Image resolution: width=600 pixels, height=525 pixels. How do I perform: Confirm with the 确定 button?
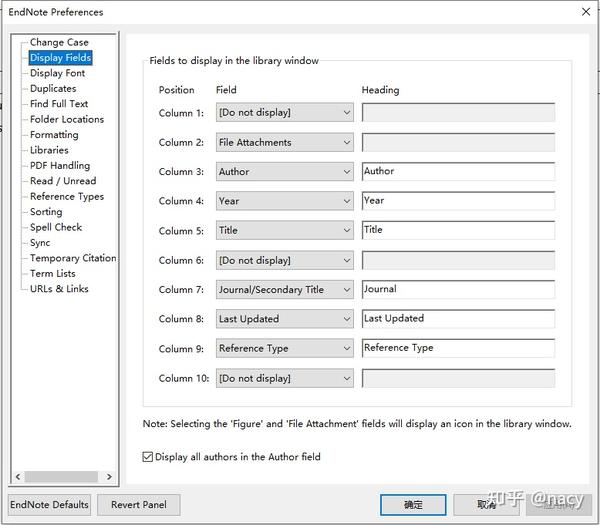(x=413, y=505)
